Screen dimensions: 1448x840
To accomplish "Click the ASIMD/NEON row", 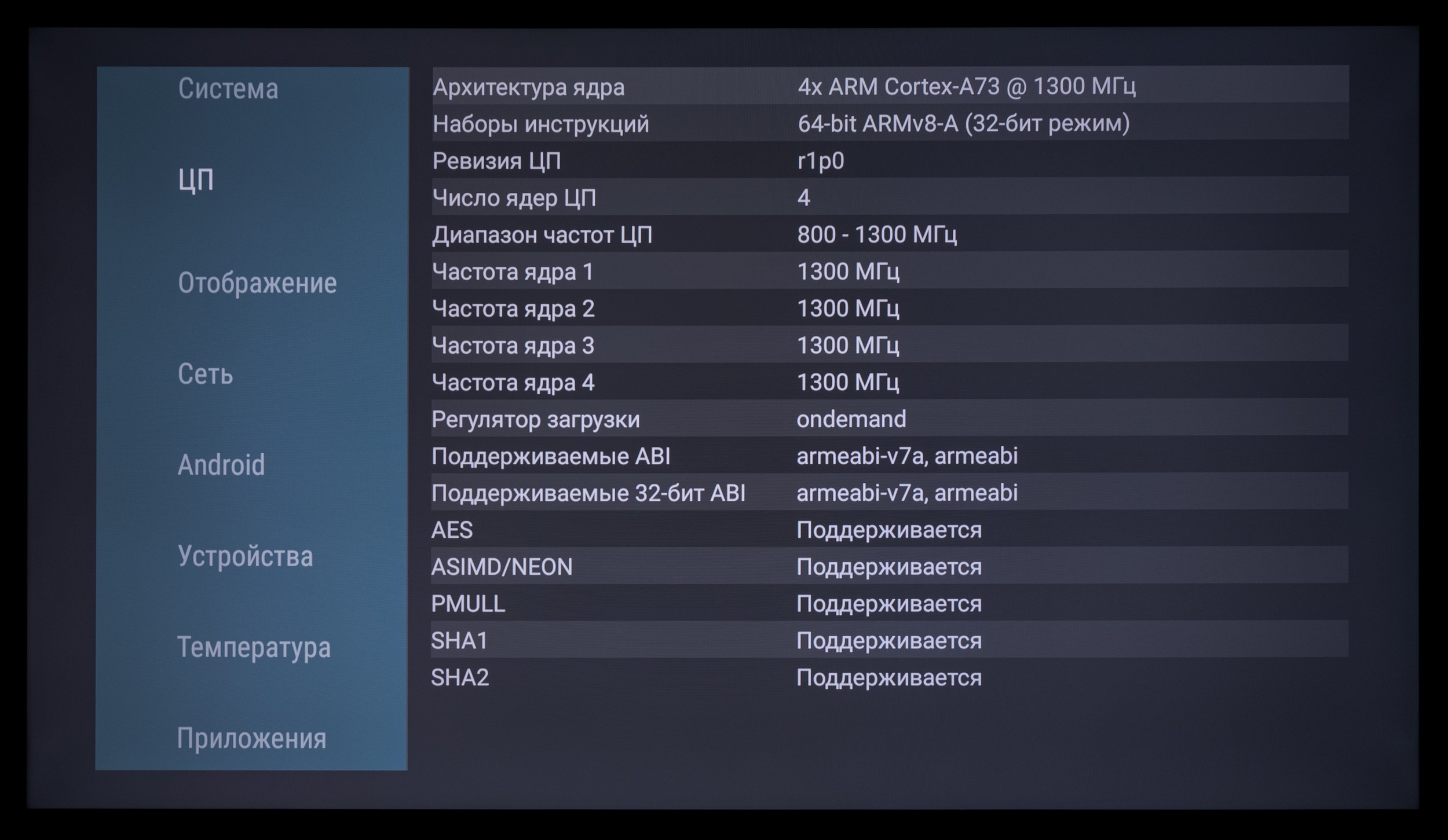I will (890, 567).
